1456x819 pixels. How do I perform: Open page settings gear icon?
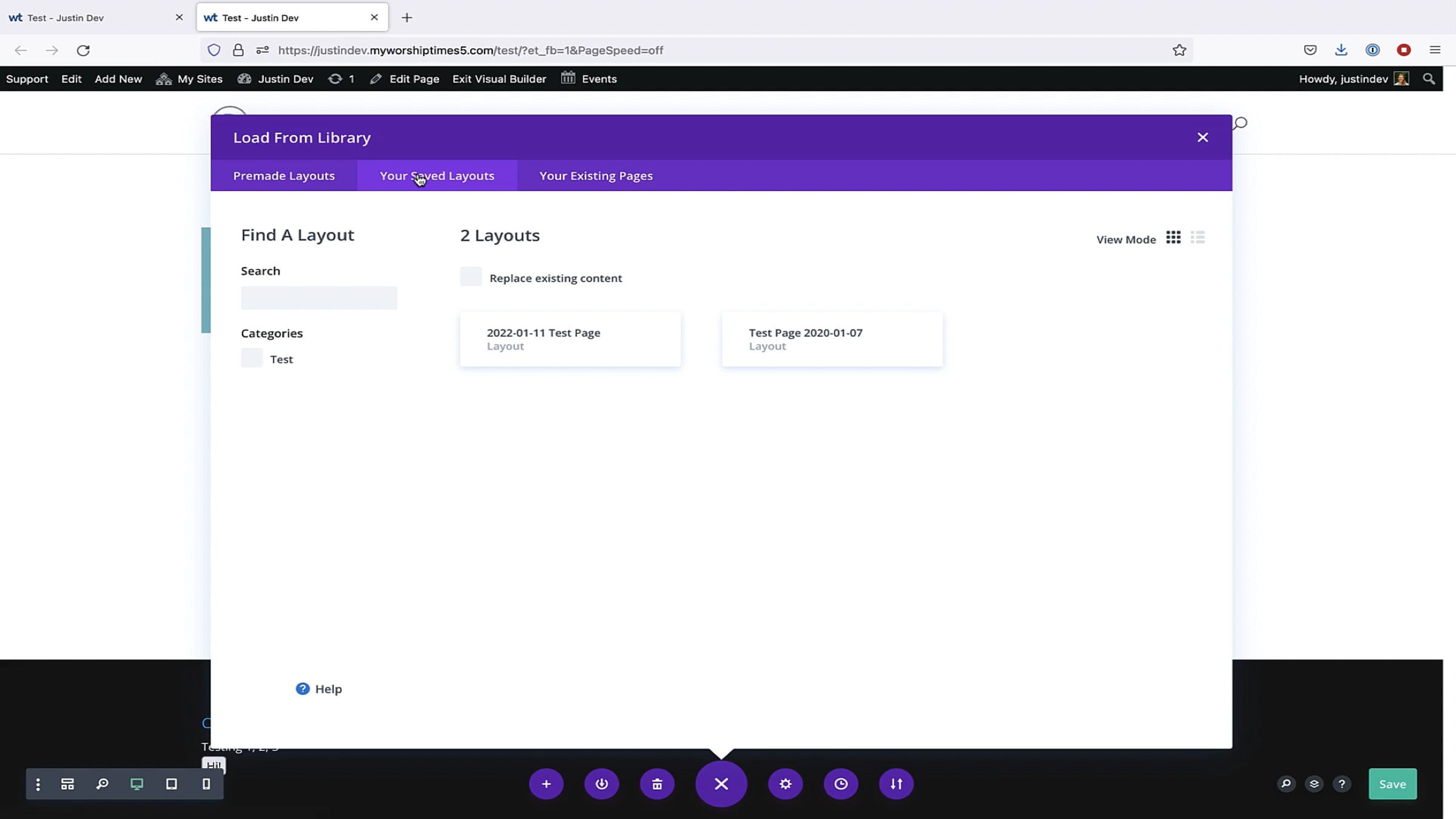[x=785, y=784]
